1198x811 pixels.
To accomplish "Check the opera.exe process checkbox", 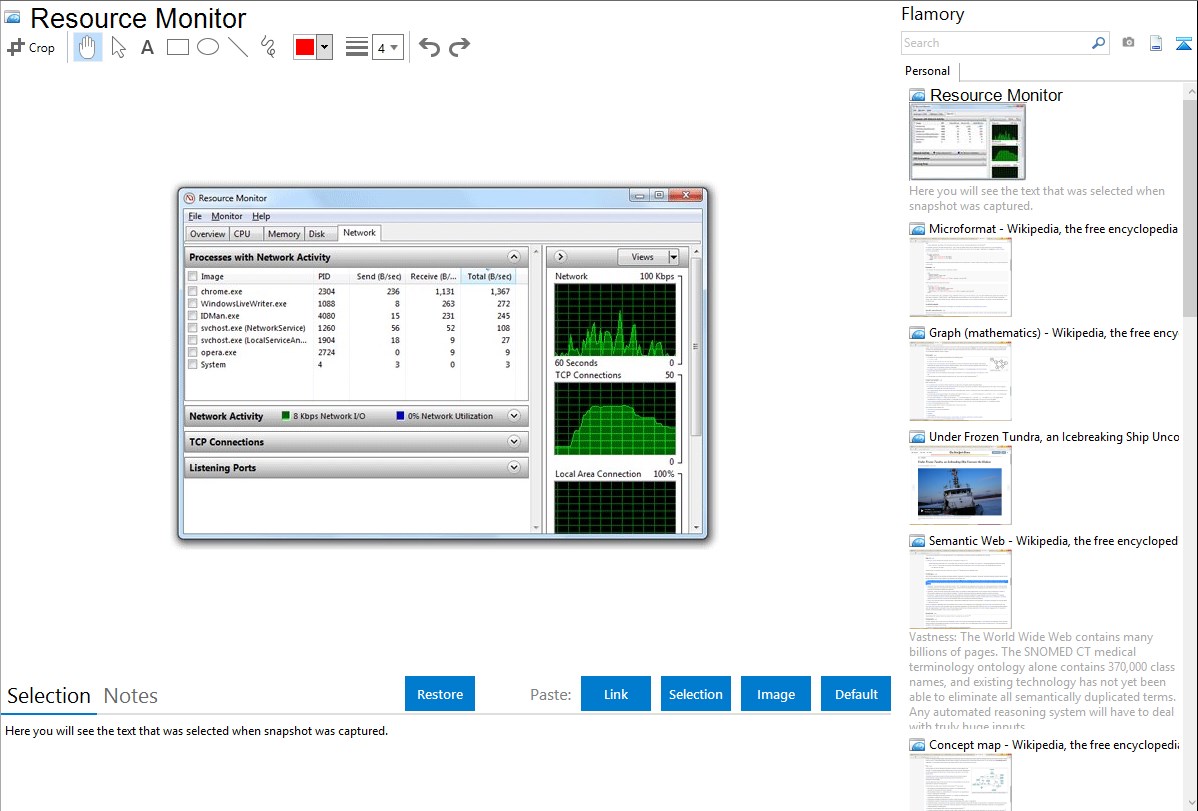I will click(192, 353).
